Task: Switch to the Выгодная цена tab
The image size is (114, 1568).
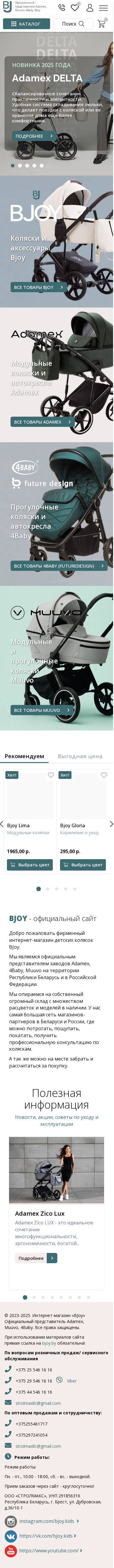Action: point(80,756)
